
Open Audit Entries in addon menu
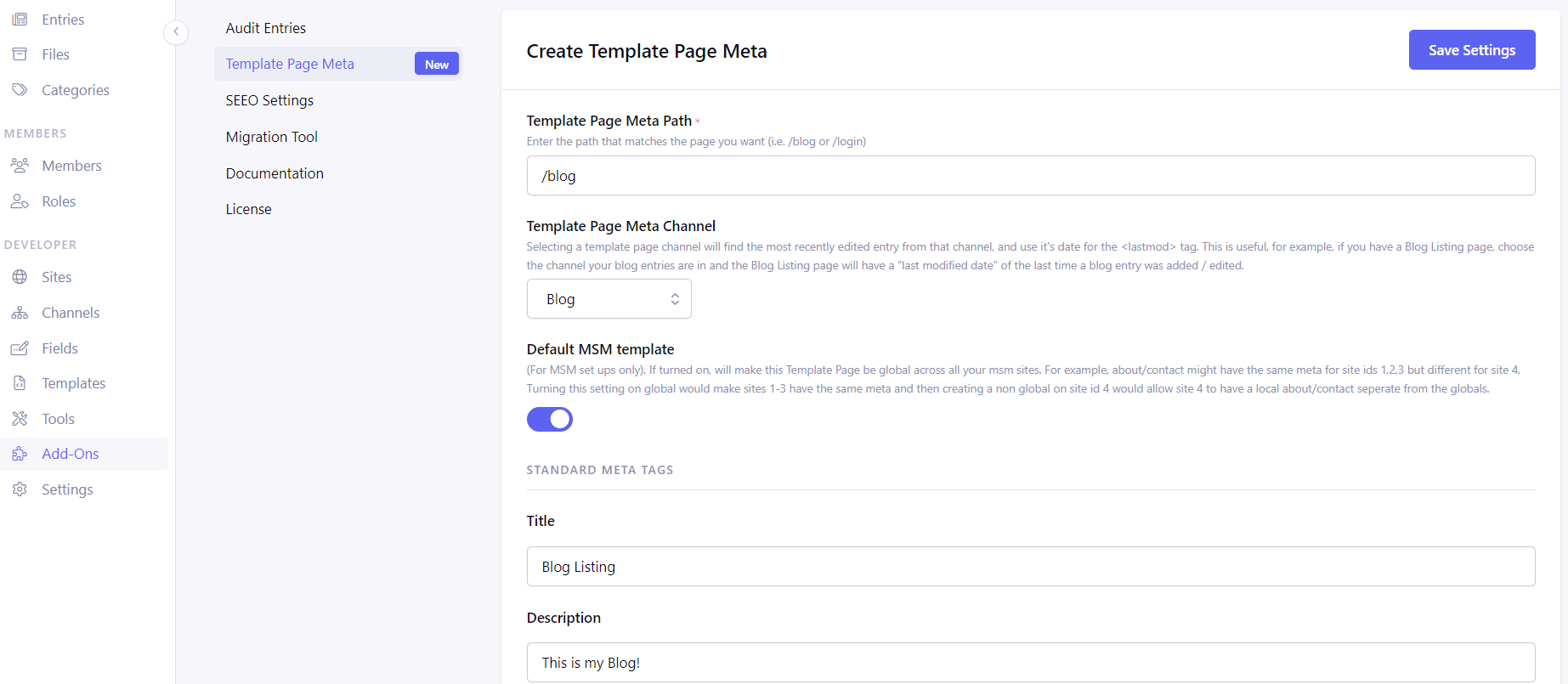click(266, 28)
